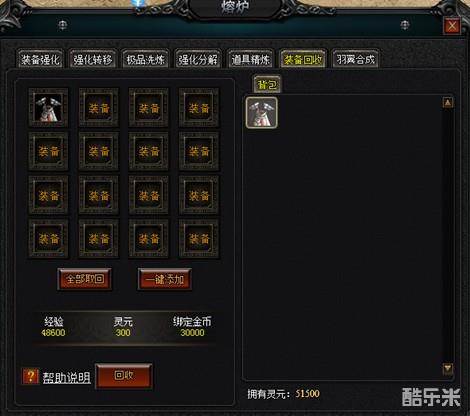Click the first 装备 slot in the bottom row
Viewport: 470px width, 416px height.
(x=48, y=238)
